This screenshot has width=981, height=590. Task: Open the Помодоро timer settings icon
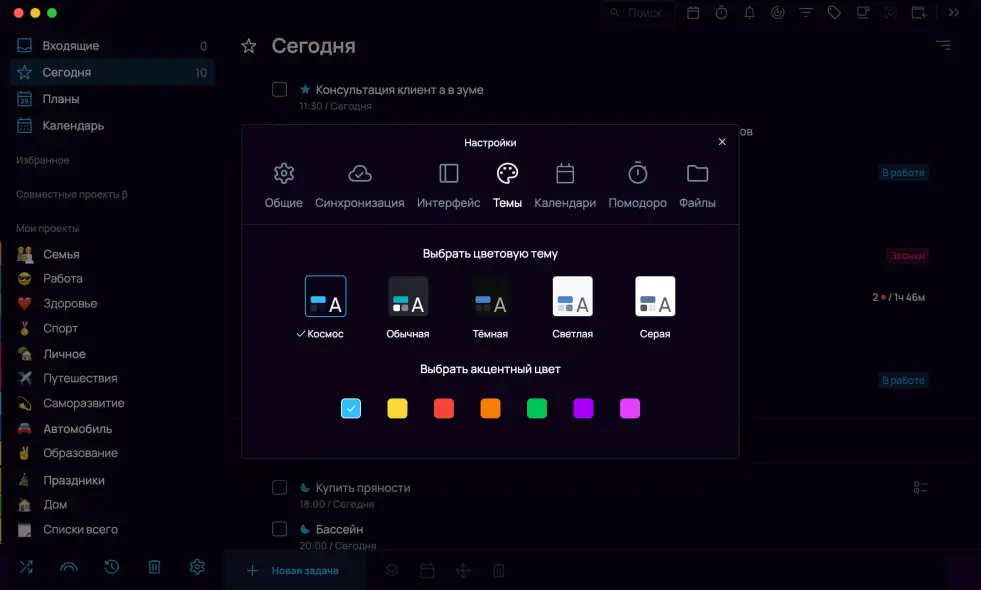(638, 174)
